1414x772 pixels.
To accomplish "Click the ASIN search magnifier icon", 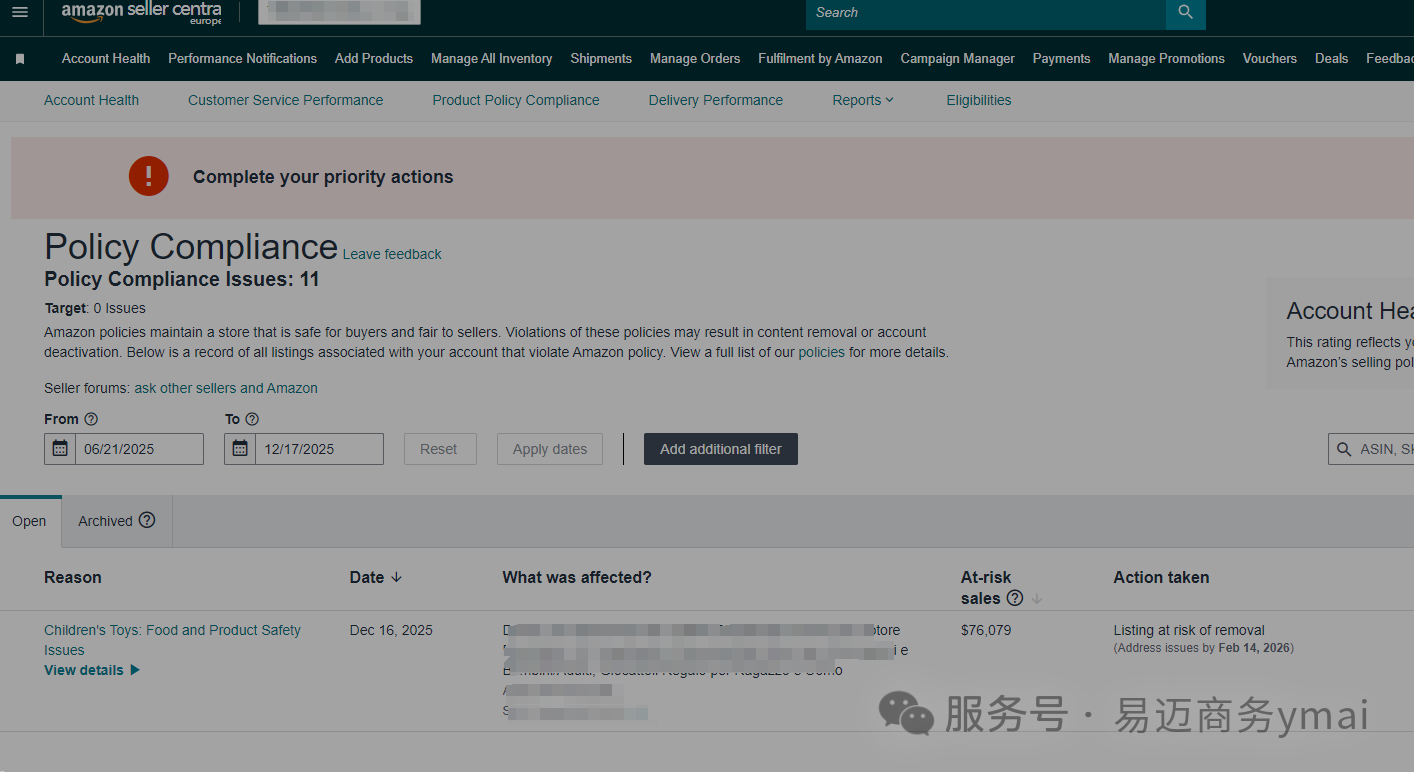I will (1344, 449).
